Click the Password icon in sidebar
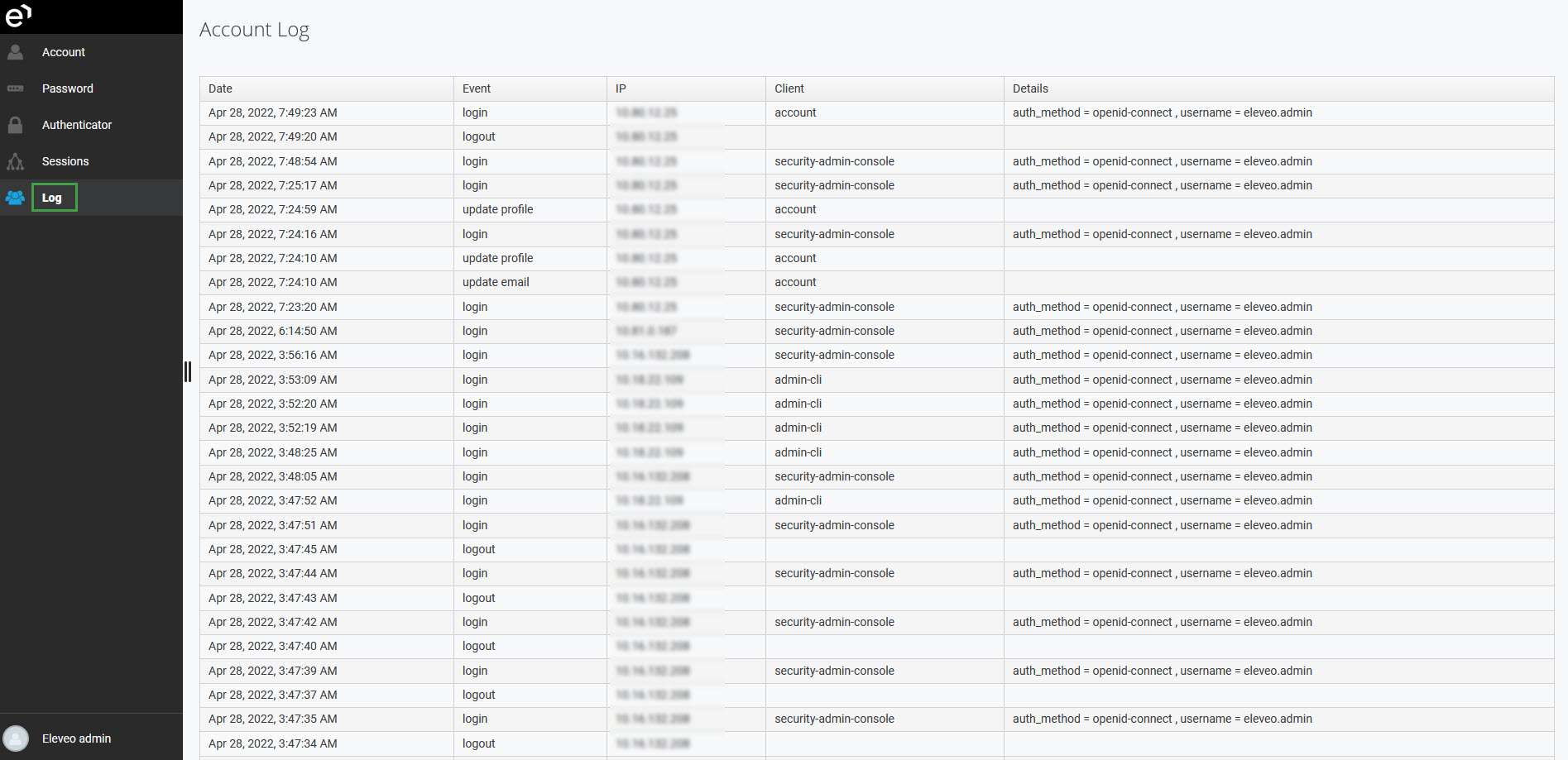Viewport: 1568px width, 760px height. tap(16, 88)
